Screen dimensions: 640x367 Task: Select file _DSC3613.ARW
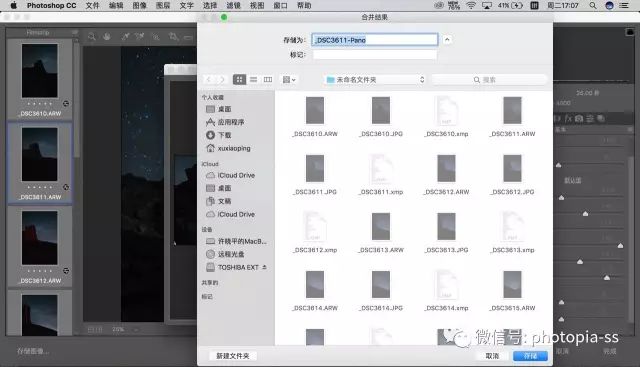click(x=381, y=232)
